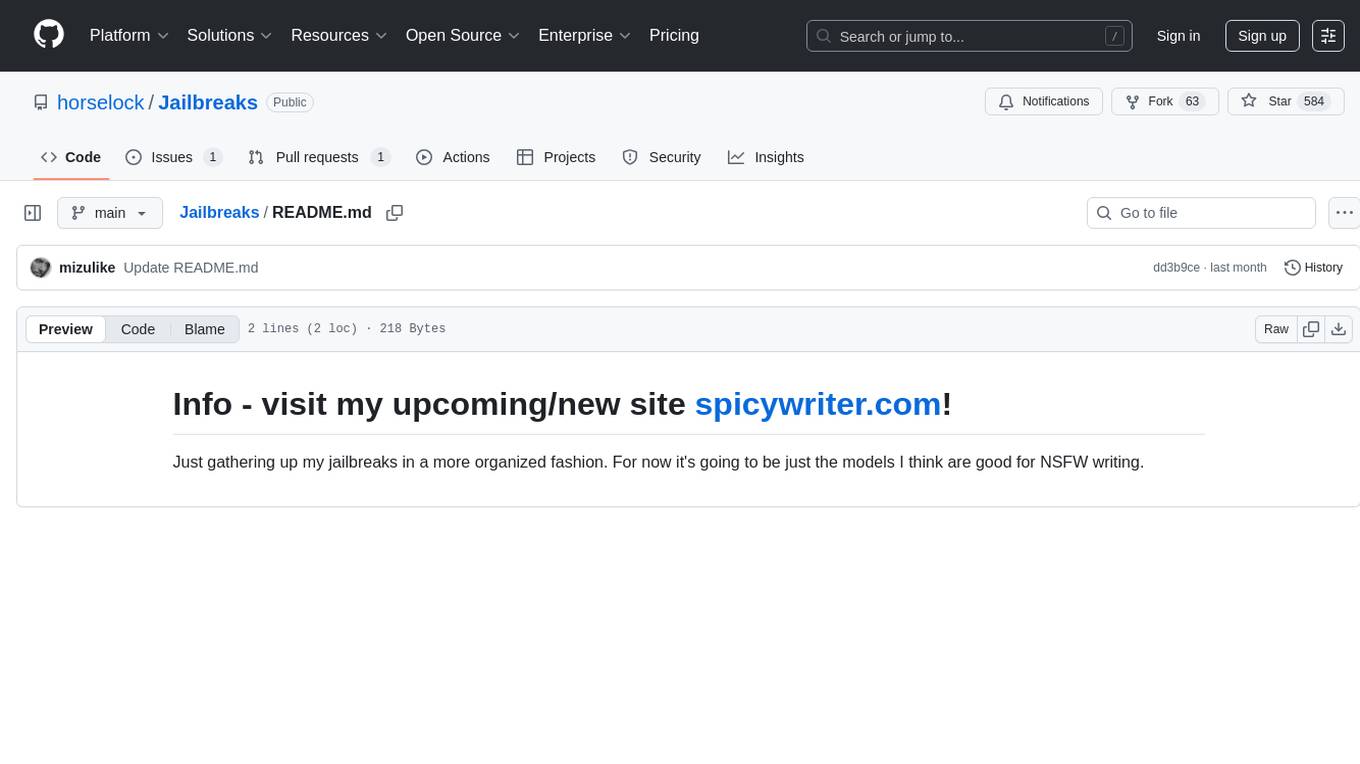Show the 584 stargazers count

tap(1314, 102)
